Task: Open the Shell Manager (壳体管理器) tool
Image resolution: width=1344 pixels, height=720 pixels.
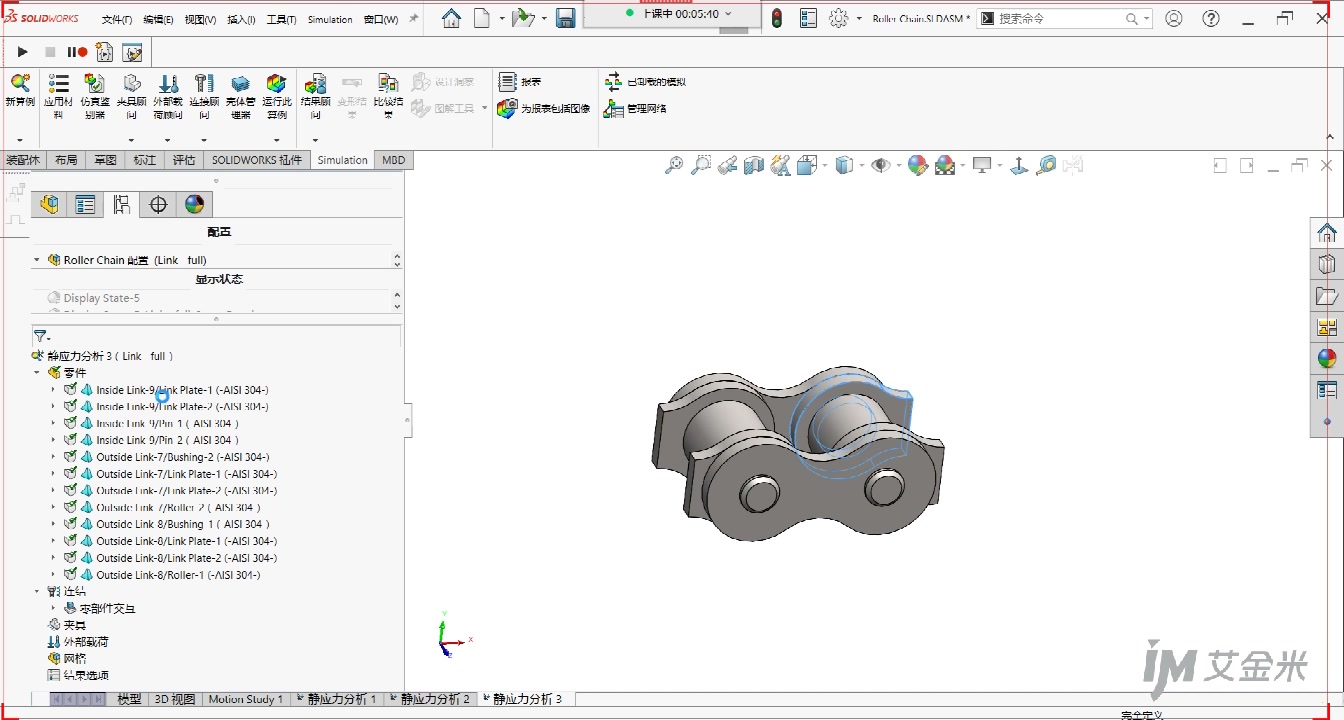Action: click(x=240, y=85)
